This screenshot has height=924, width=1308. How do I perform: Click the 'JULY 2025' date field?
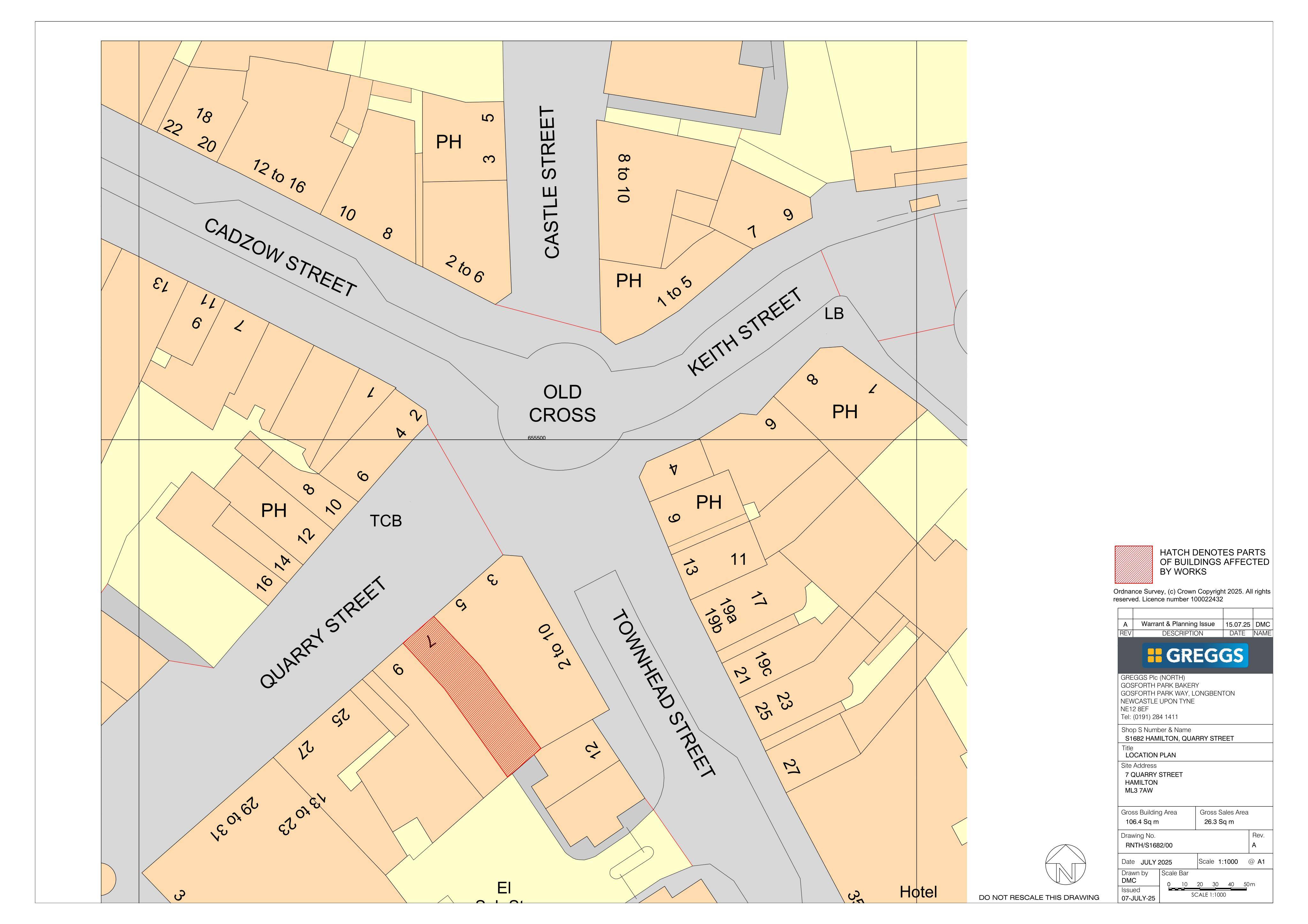click(1156, 862)
